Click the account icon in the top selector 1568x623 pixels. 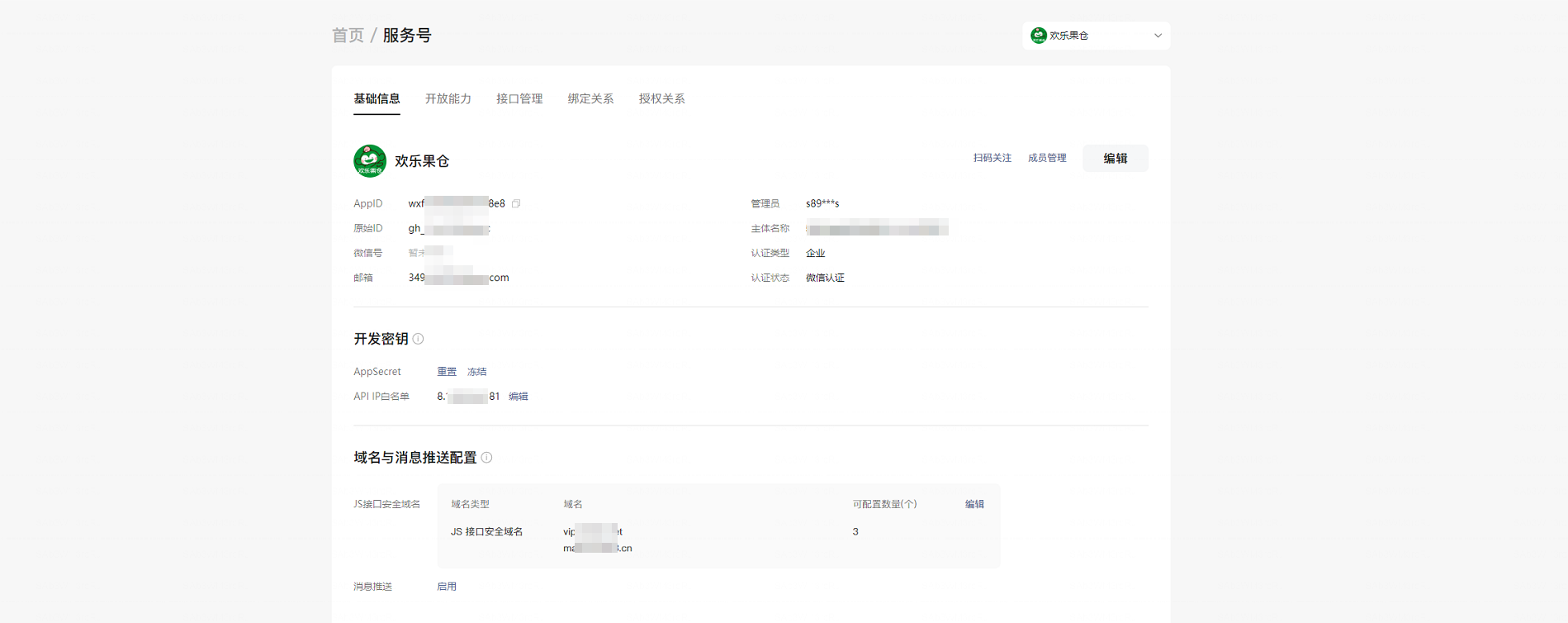[x=1039, y=36]
